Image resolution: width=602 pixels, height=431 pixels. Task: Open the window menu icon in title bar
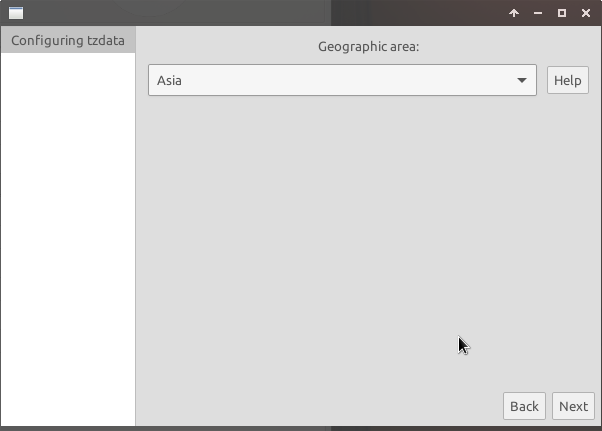click(16, 13)
